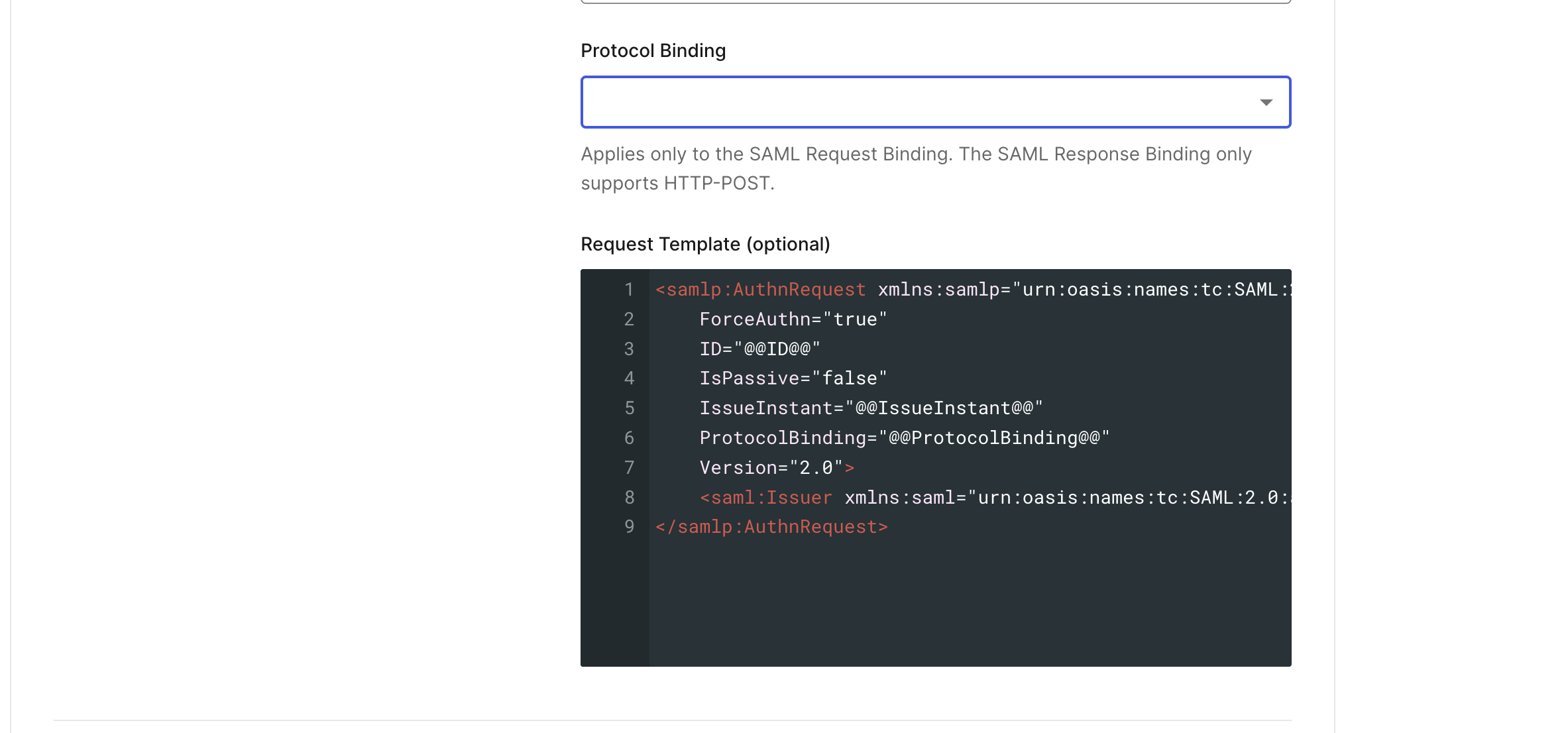Click the ForceAuthn="true" attribute line
1568x733 pixels.
(x=793, y=319)
